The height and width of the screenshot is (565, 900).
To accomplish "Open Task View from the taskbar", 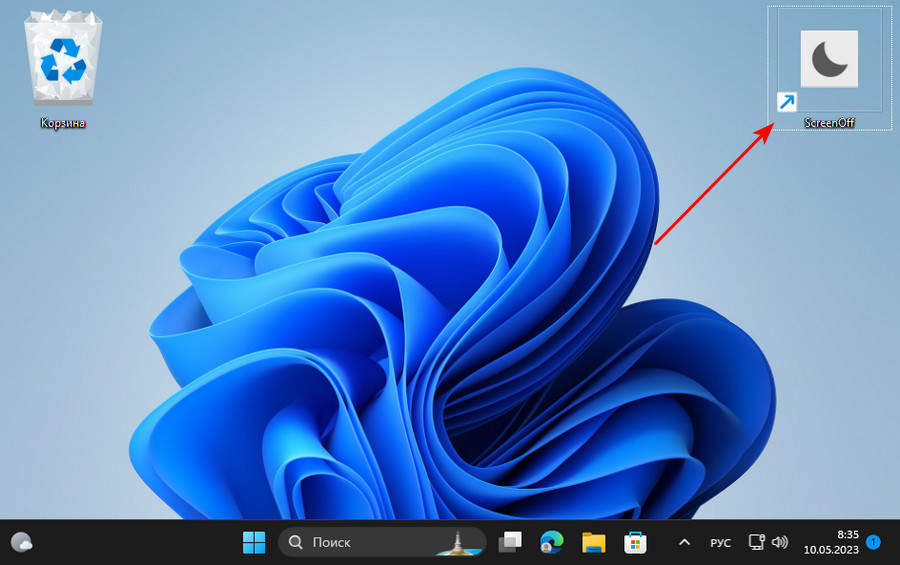I will [510, 542].
